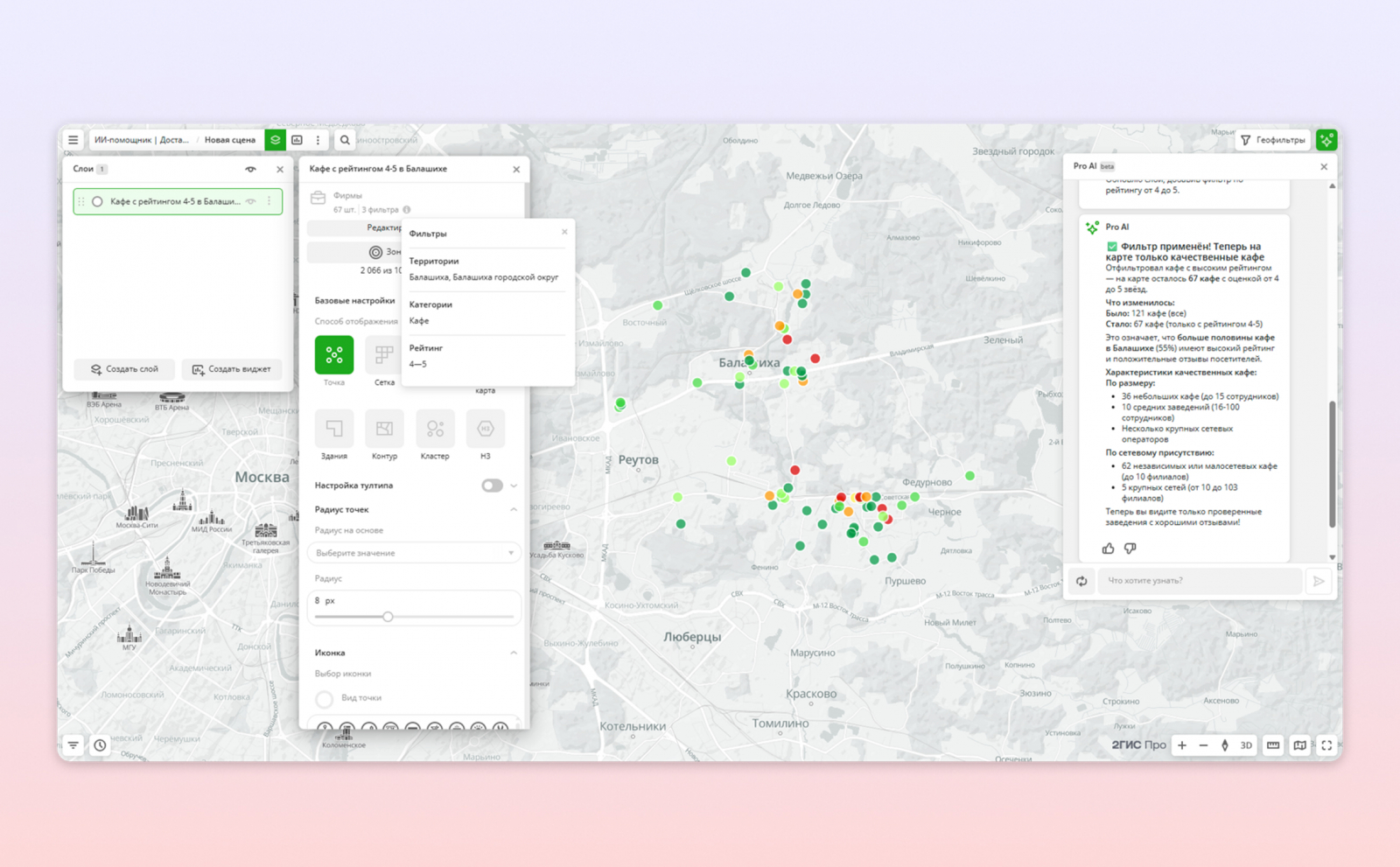1400x867 pixels.
Task: Enter fullscreen map mode
Action: [1326, 745]
